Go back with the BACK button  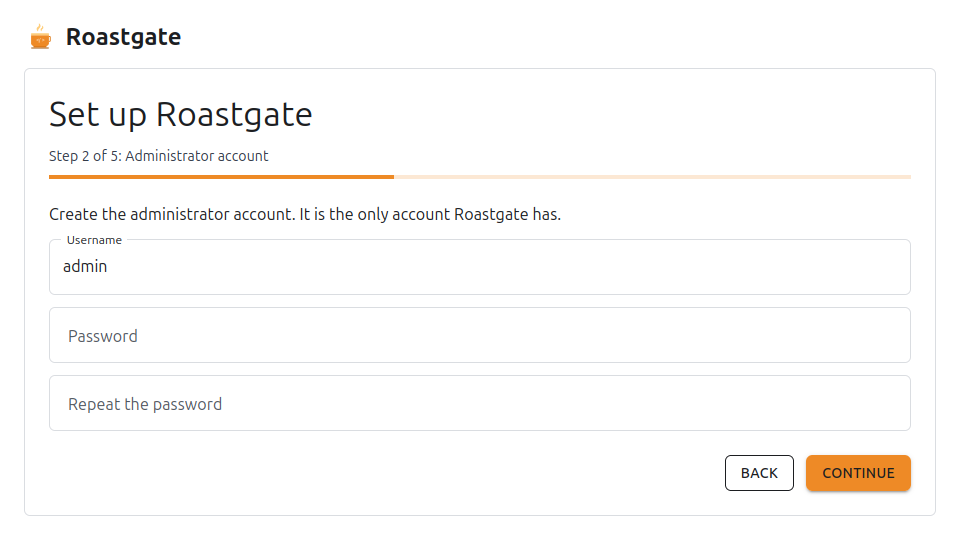[759, 473]
